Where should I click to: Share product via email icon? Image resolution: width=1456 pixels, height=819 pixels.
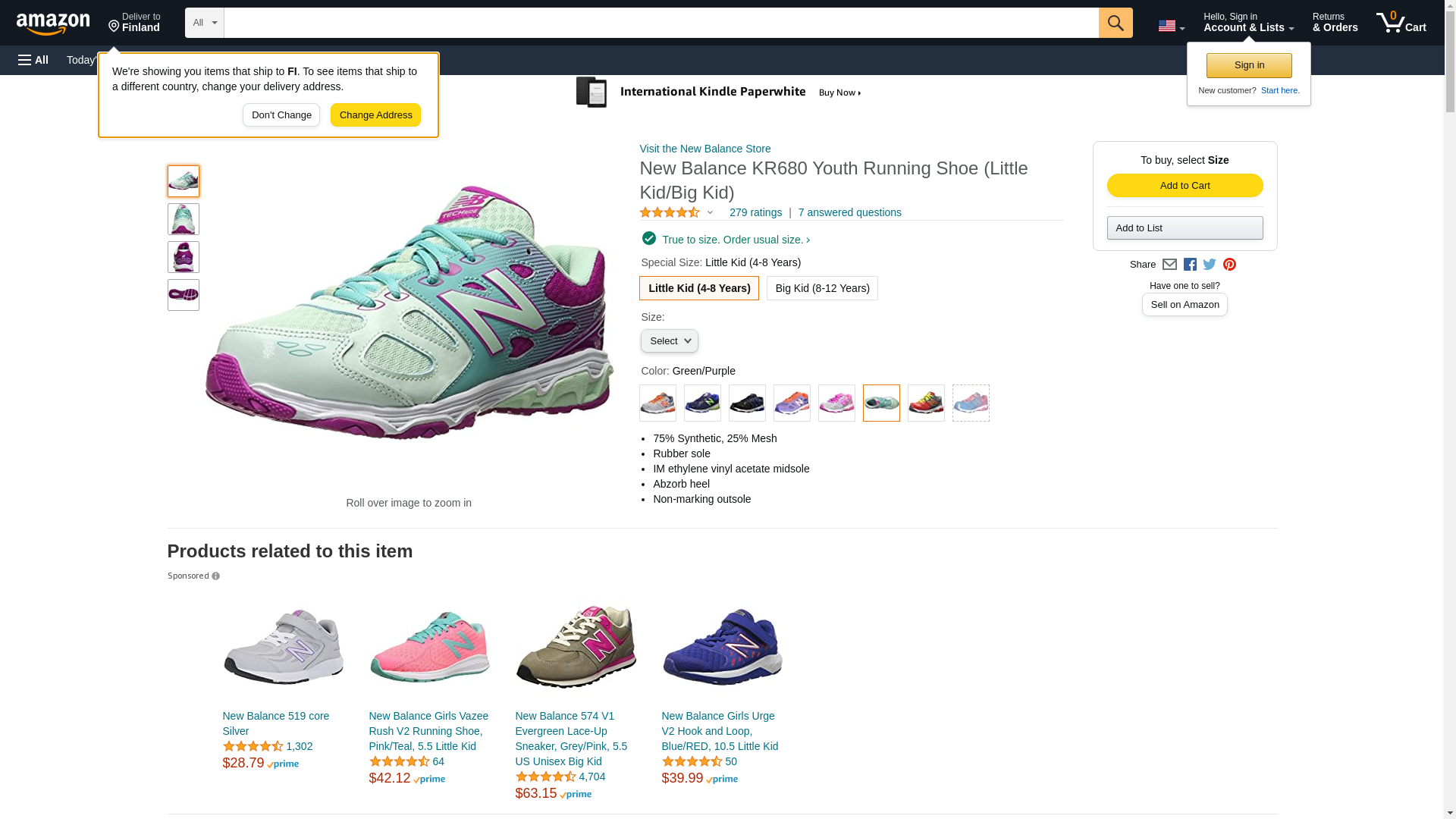(x=1169, y=265)
